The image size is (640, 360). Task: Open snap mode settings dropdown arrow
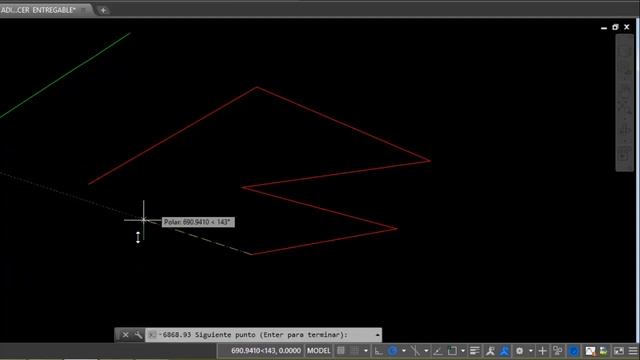(366, 351)
